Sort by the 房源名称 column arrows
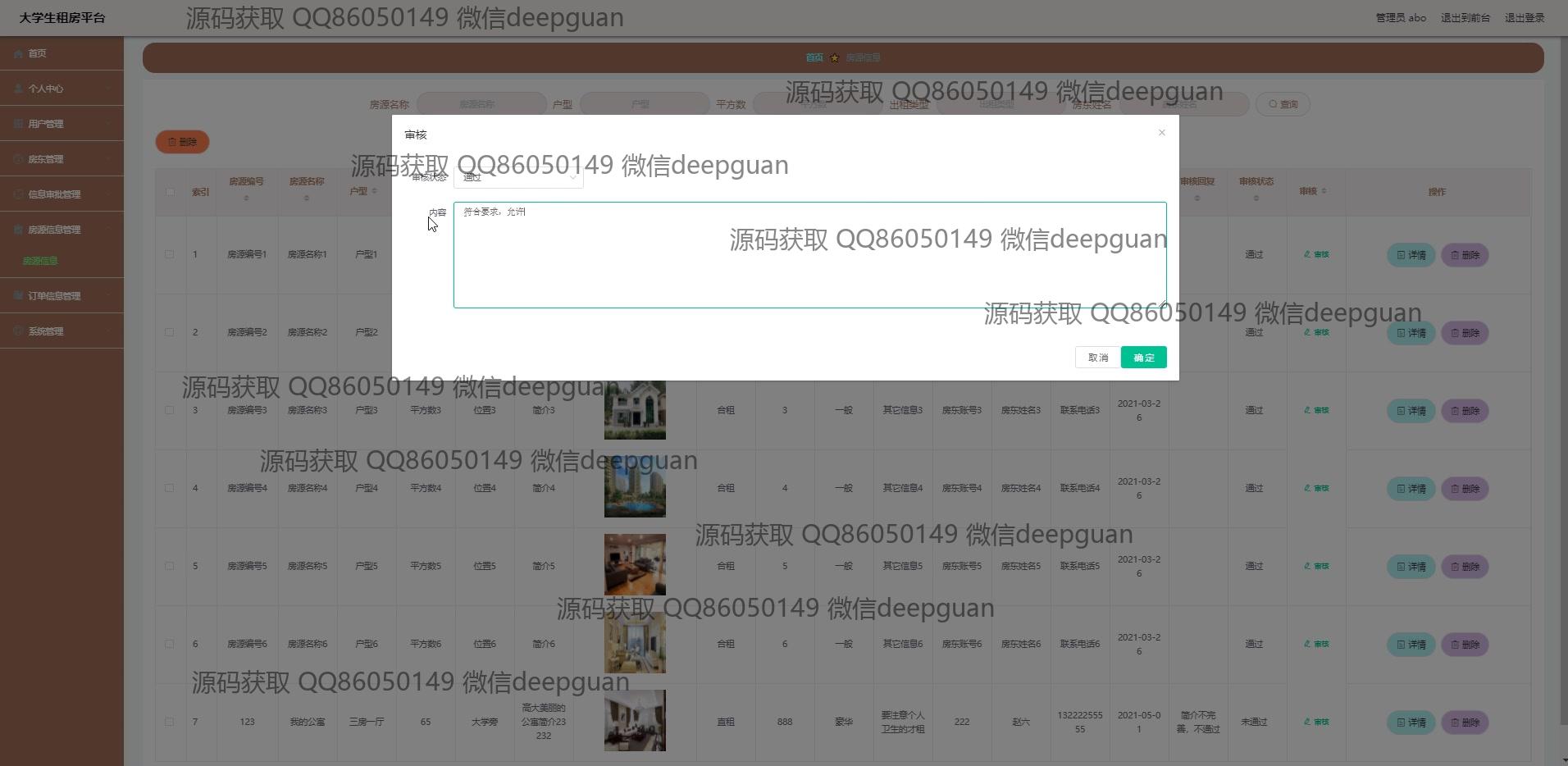This screenshot has height=766, width=1568. [307, 198]
